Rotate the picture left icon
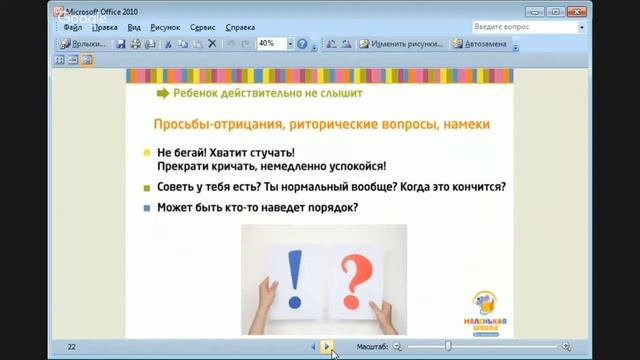This screenshot has width=640, height=360. click(x=331, y=44)
